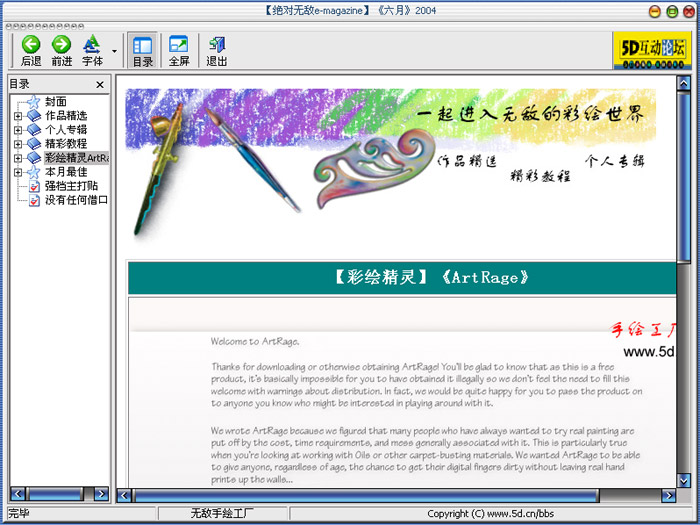Click the green 后退 back arrow
This screenshot has width=700, height=525.
tap(31, 45)
